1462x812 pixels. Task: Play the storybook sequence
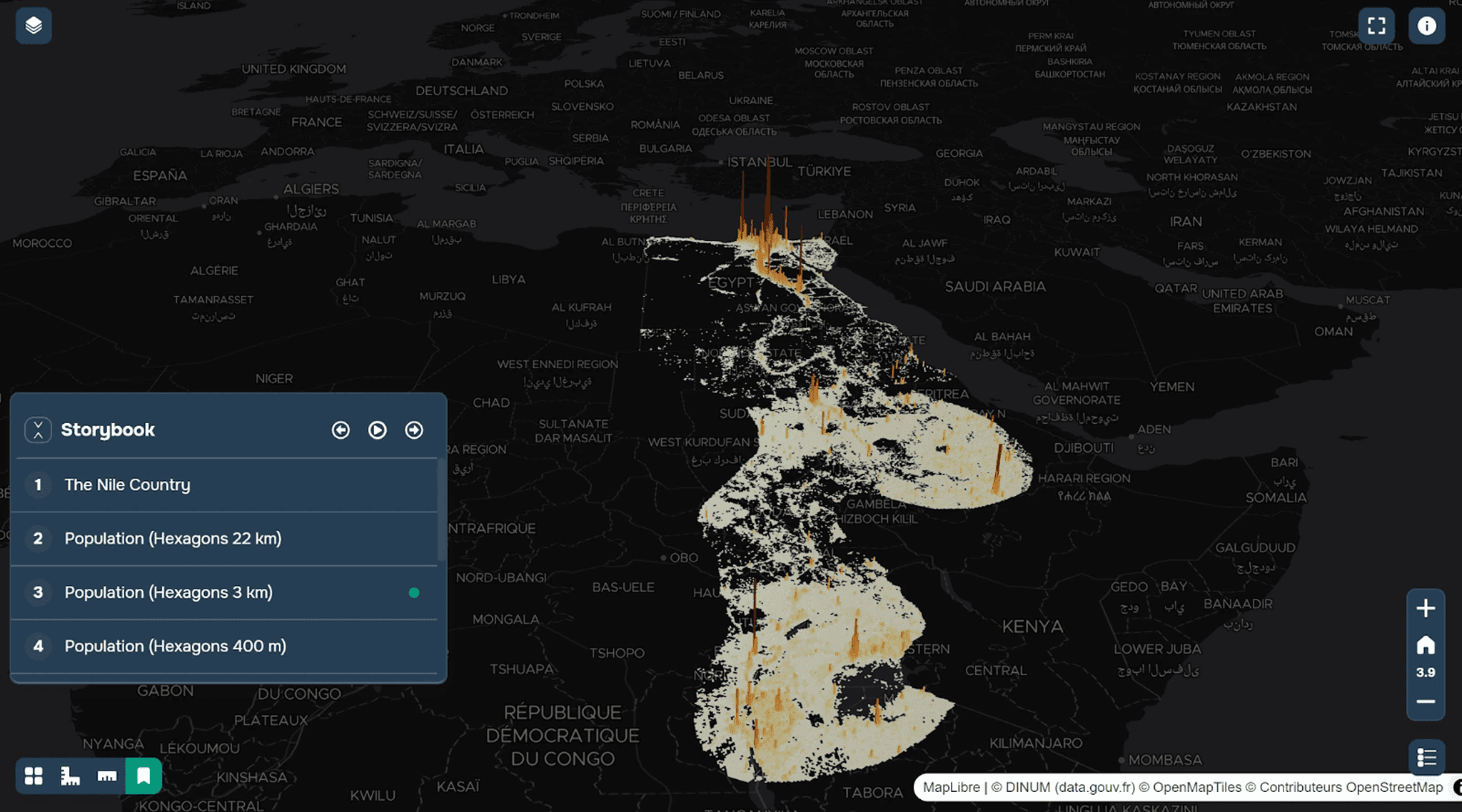tap(377, 430)
